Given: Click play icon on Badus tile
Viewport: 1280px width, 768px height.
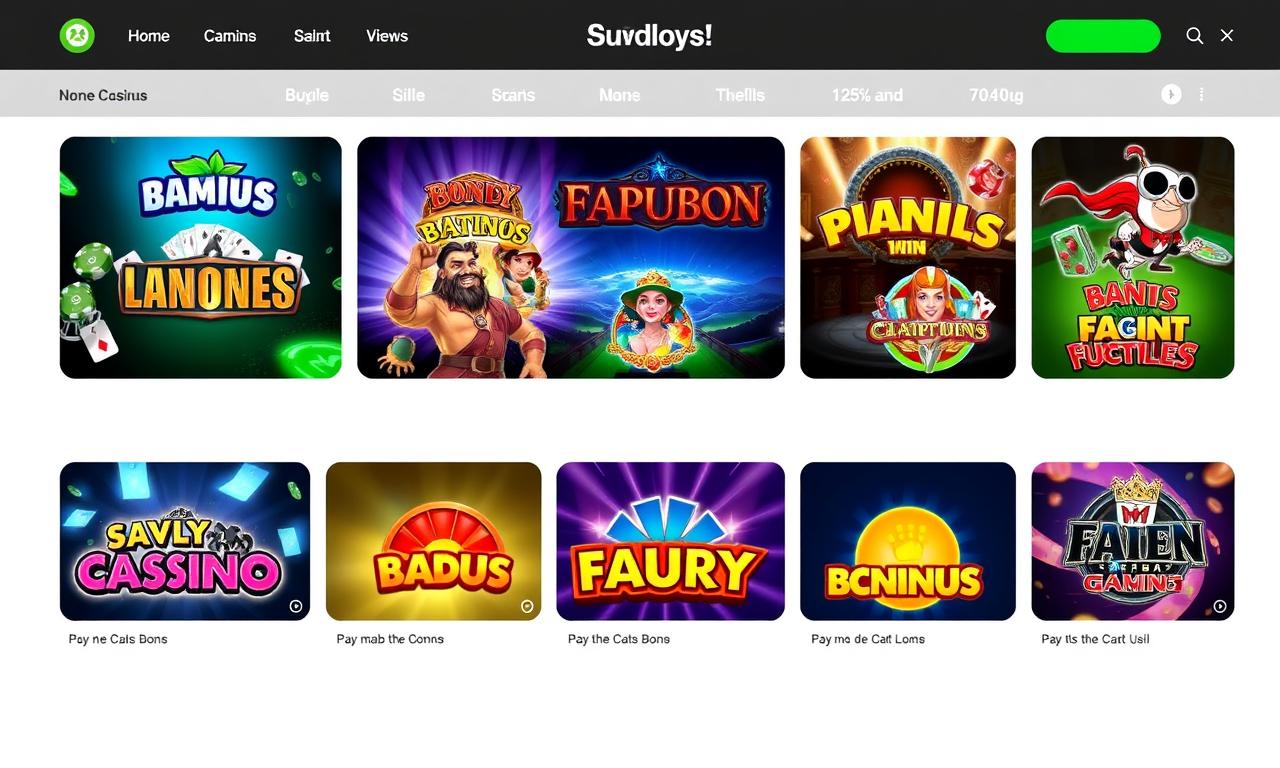Looking at the screenshot, I should point(527,606).
